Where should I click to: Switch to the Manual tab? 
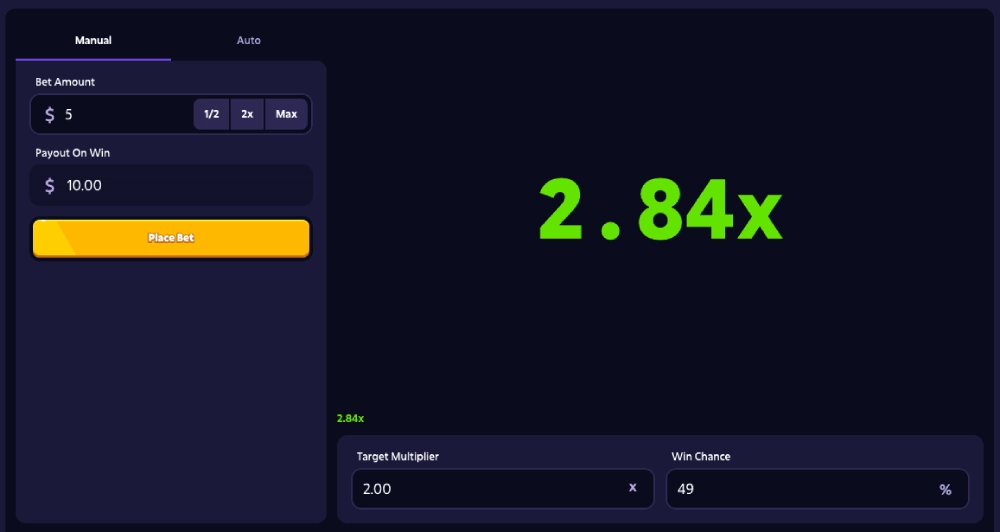pos(93,40)
